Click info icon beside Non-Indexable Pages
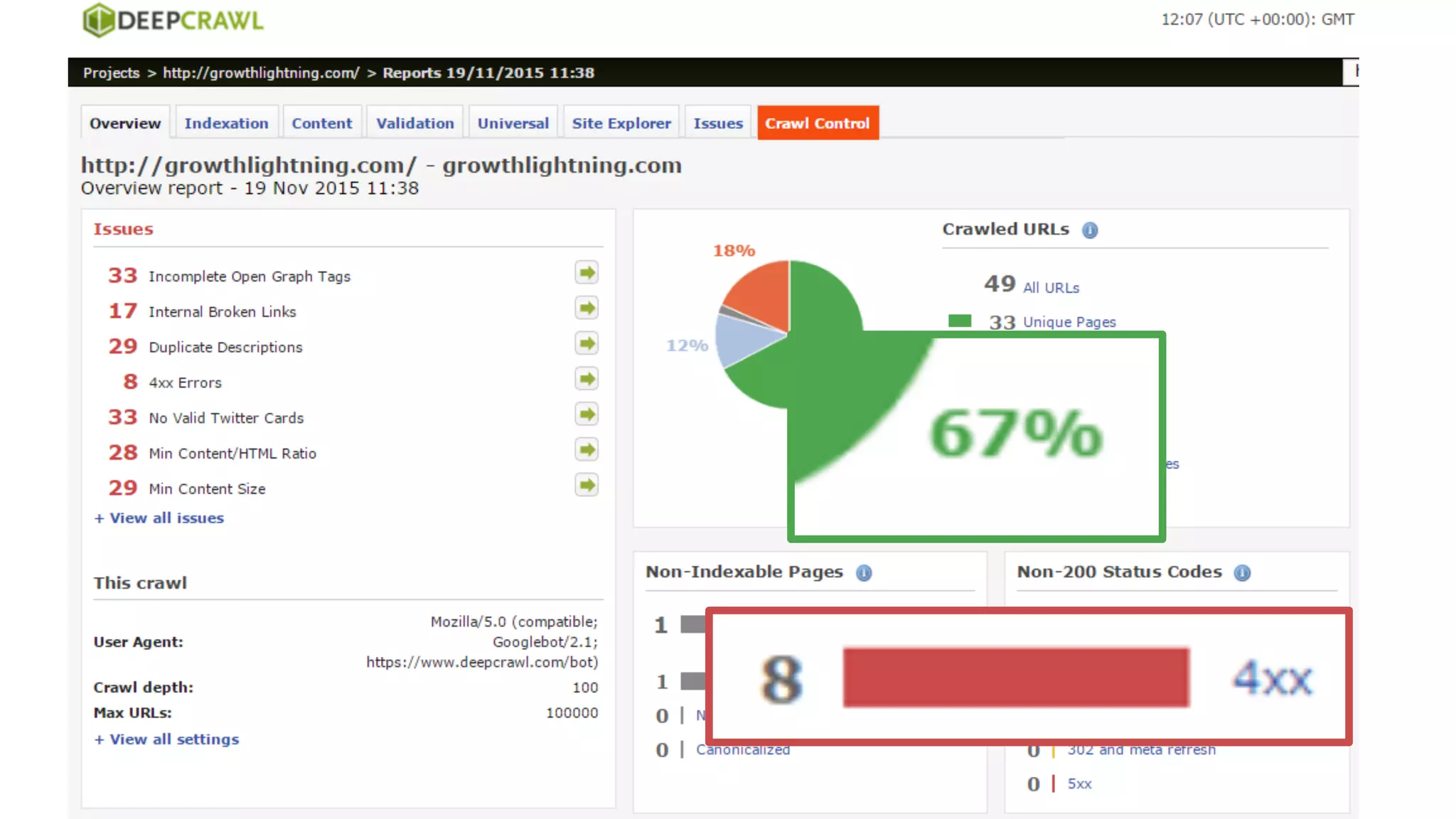Image resolution: width=1456 pixels, height=819 pixels. 864,573
